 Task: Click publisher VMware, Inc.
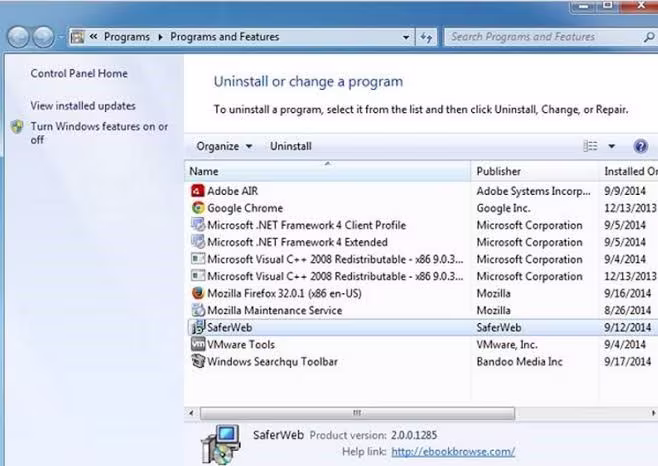pos(507,345)
